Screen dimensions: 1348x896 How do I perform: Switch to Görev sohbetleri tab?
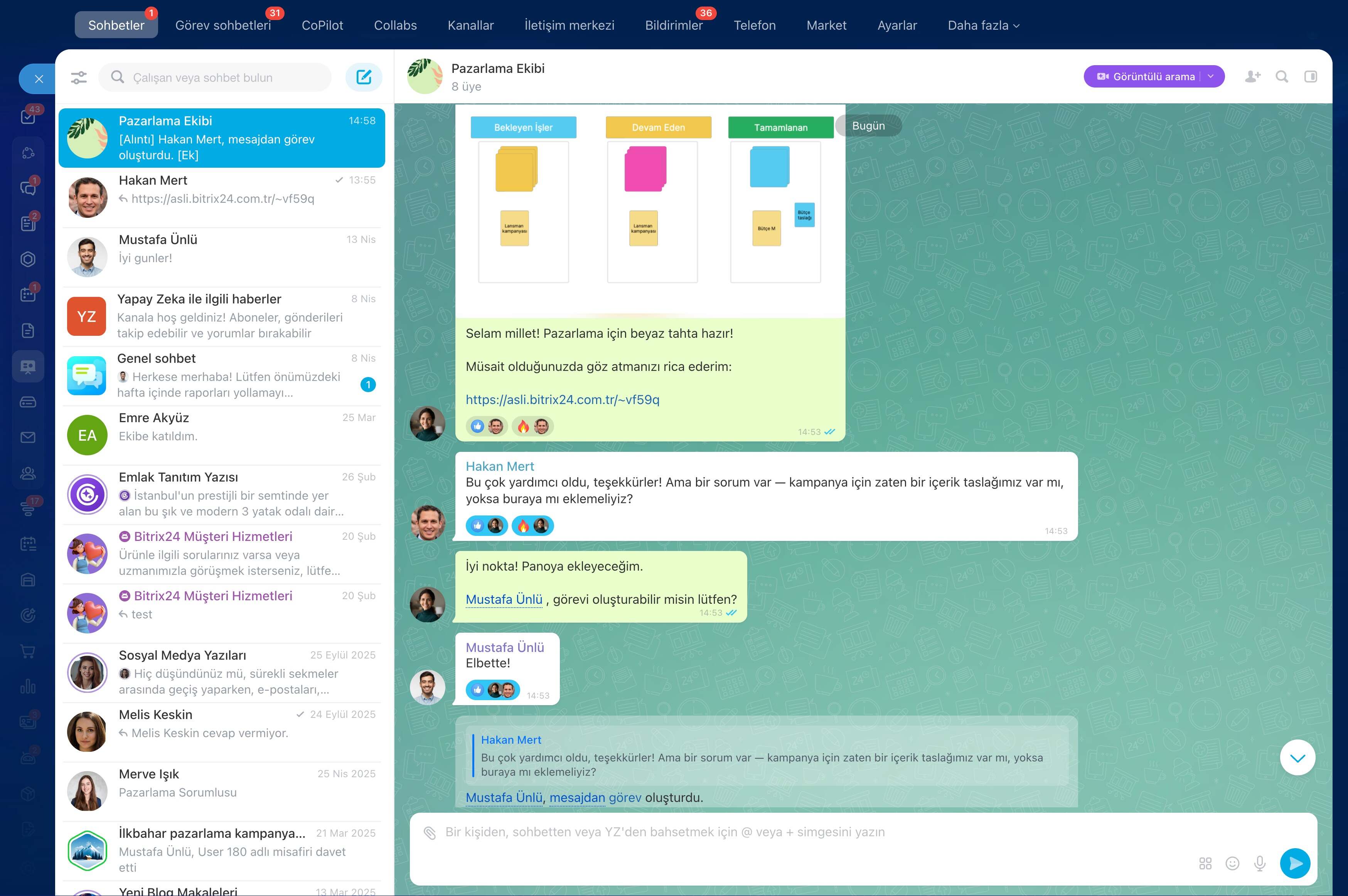(x=223, y=26)
